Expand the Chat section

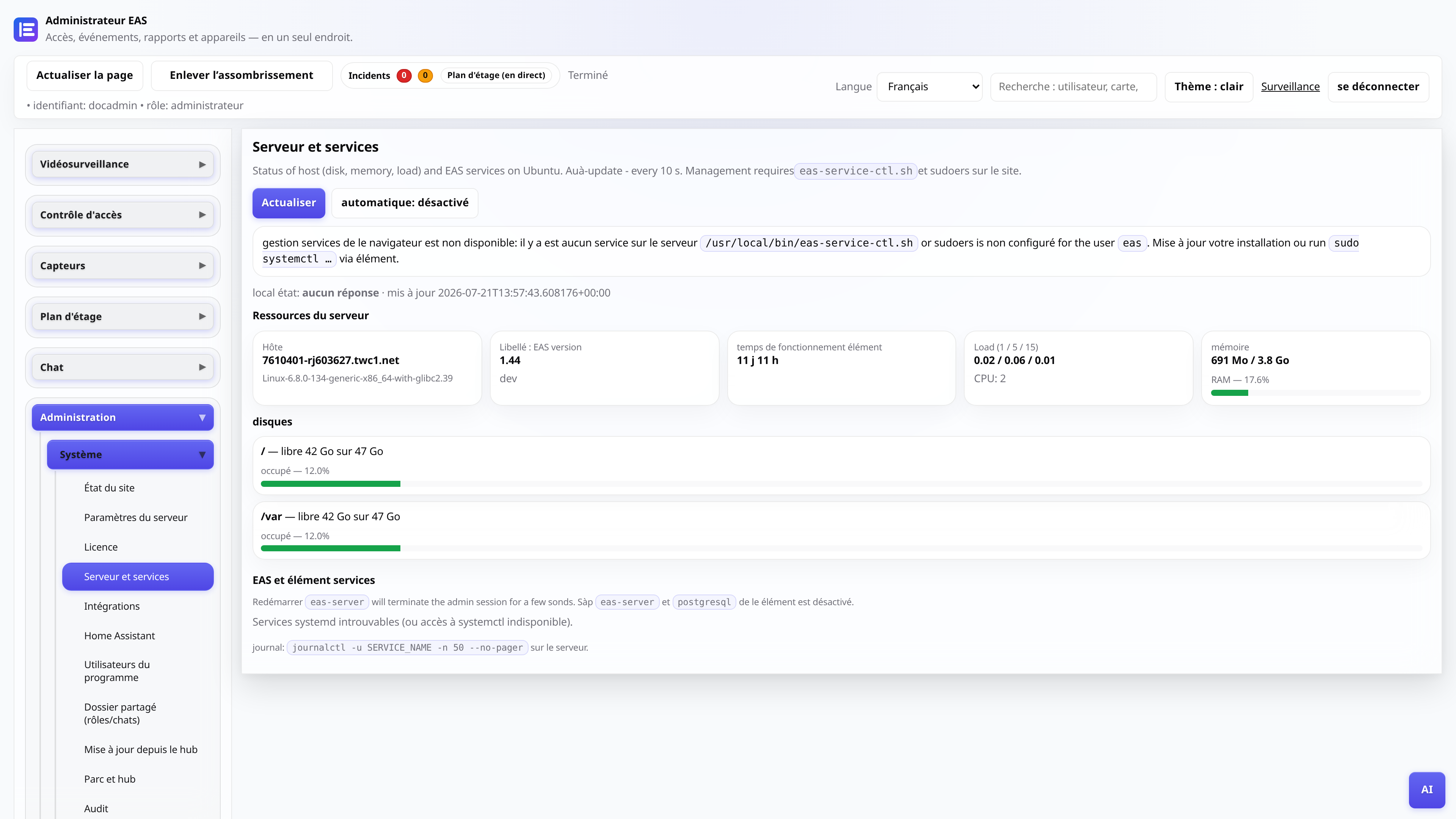[x=122, y=367]
